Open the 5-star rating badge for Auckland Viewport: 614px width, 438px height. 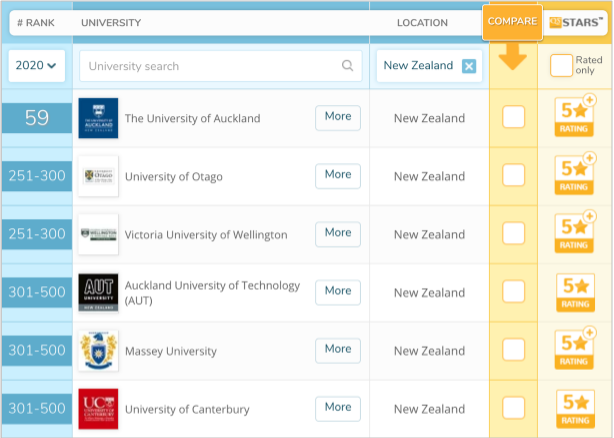[x=574, y=118]
